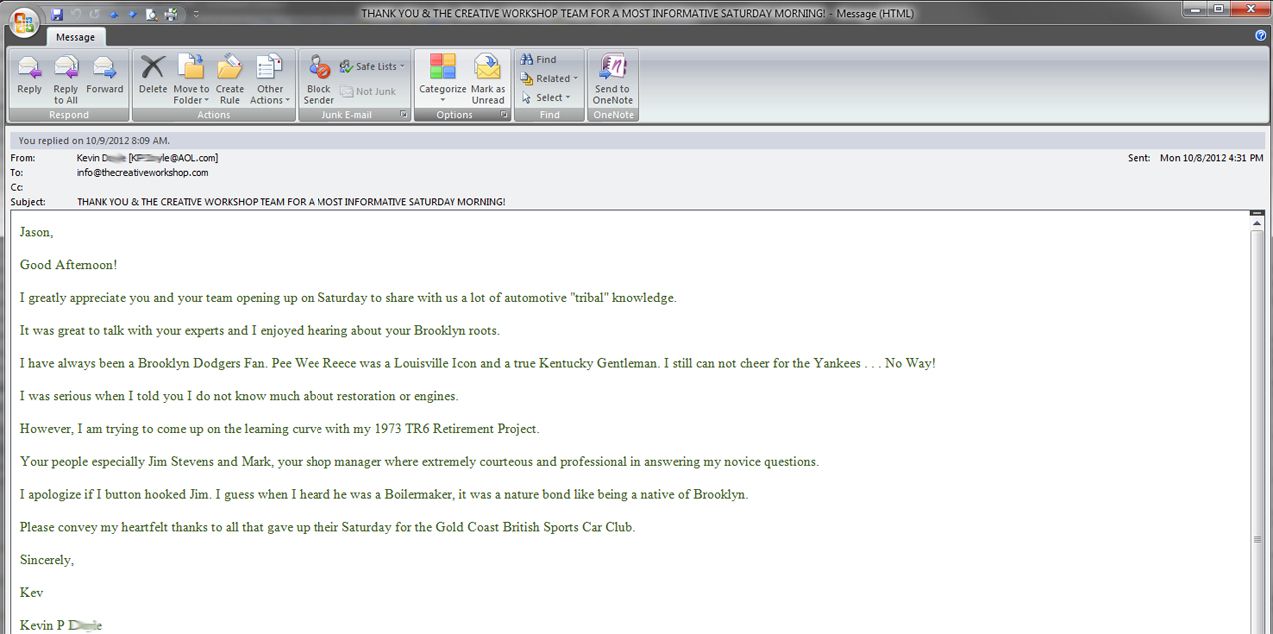The width and height of the screenshot is (1273, 634).
Task: Block the sender of this email
Action: pos(319,76)
